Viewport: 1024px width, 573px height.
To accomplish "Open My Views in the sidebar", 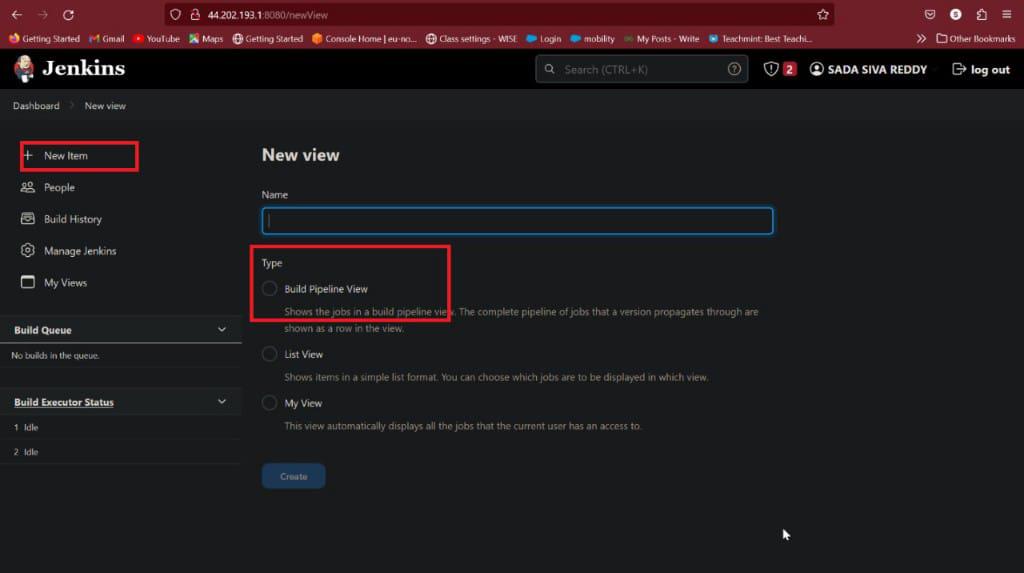I will click(65, 282).
